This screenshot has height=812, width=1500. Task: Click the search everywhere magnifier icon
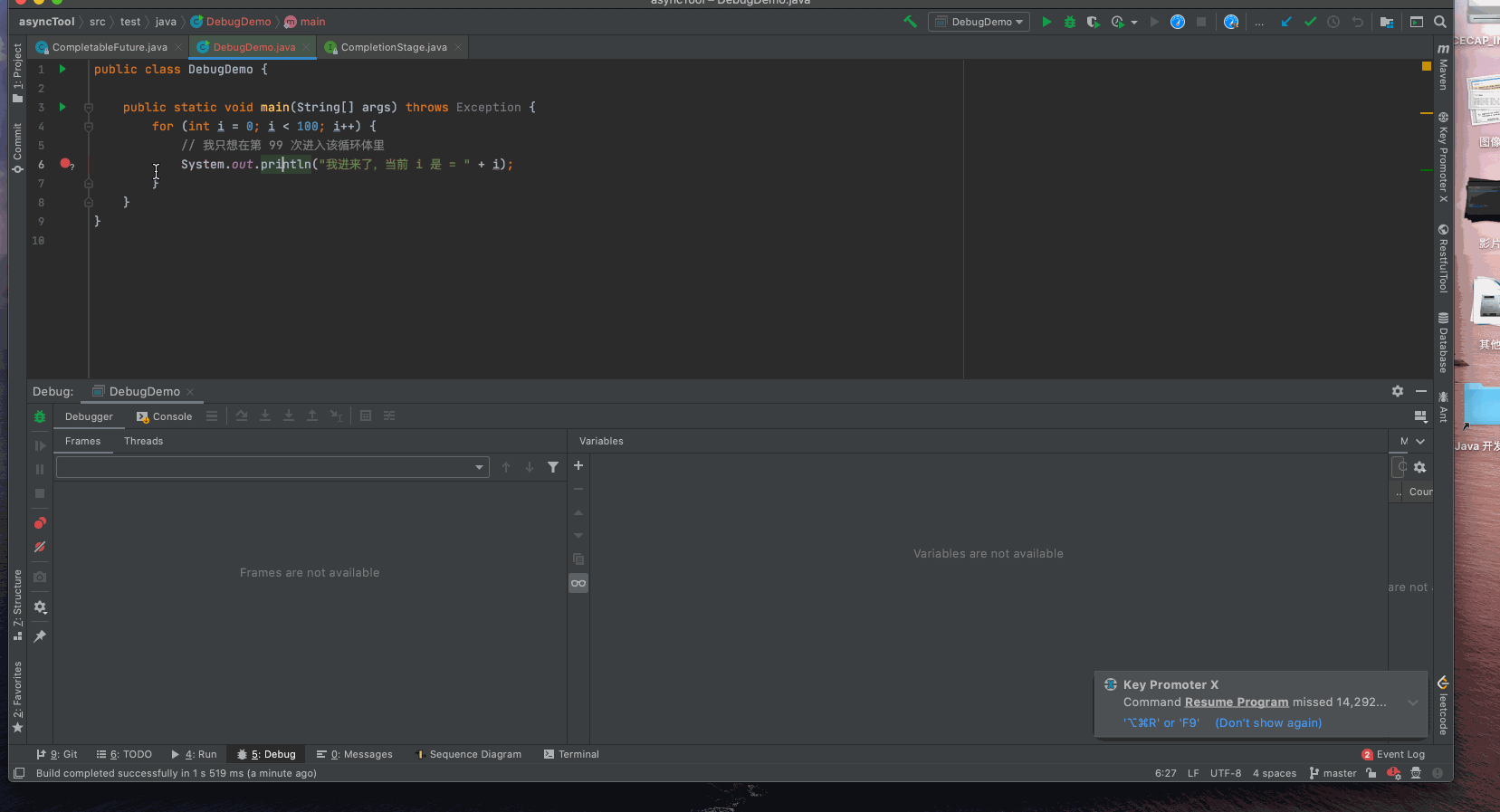[1440, 22]
